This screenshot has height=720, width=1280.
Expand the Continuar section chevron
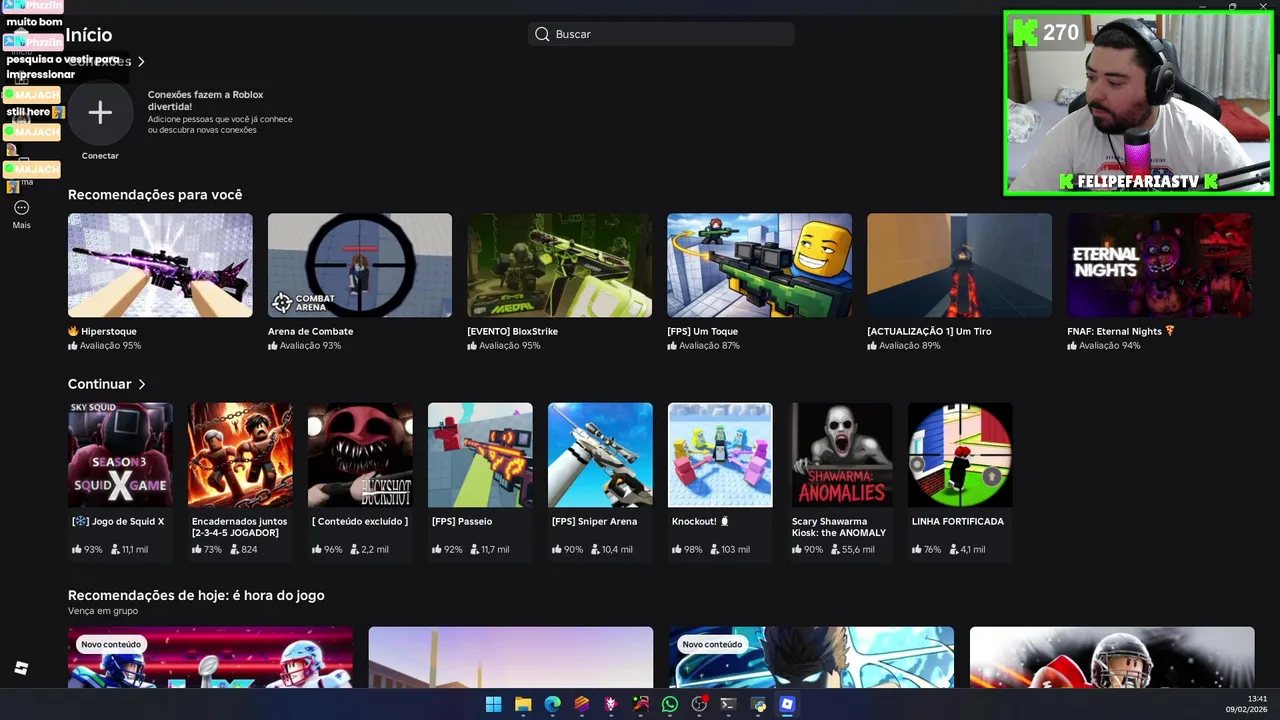[142, 384]
